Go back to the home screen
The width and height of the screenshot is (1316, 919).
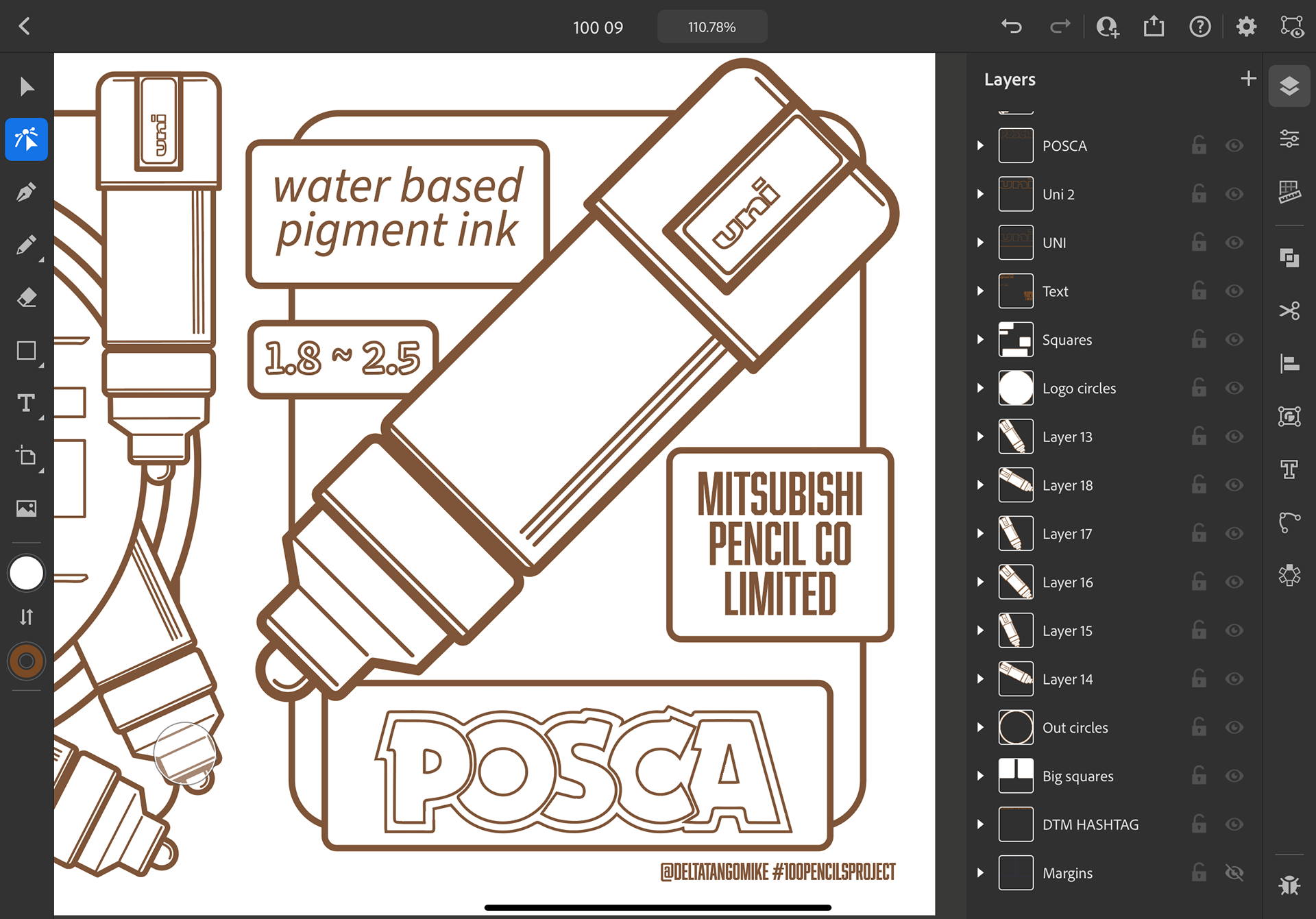(x=25, y=27)
